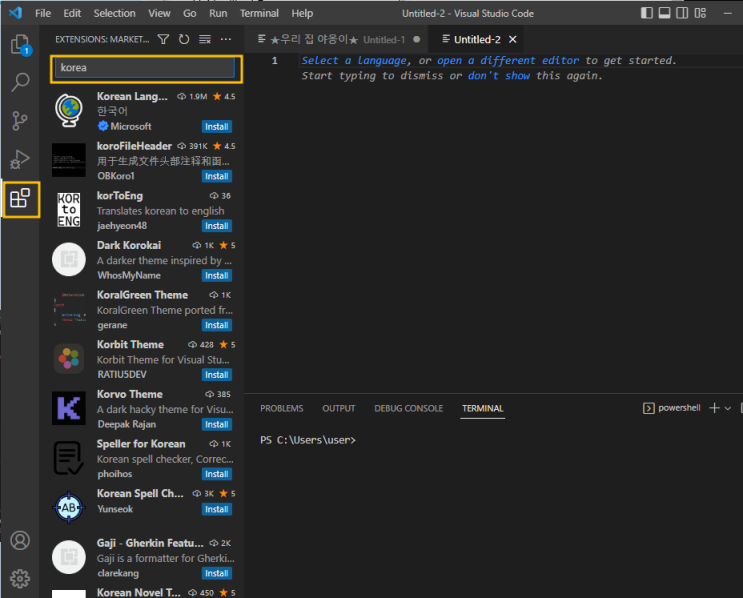Screen dimensions: 743x598
Task: Add new terminal with plus icon
Action: [714, 408]
